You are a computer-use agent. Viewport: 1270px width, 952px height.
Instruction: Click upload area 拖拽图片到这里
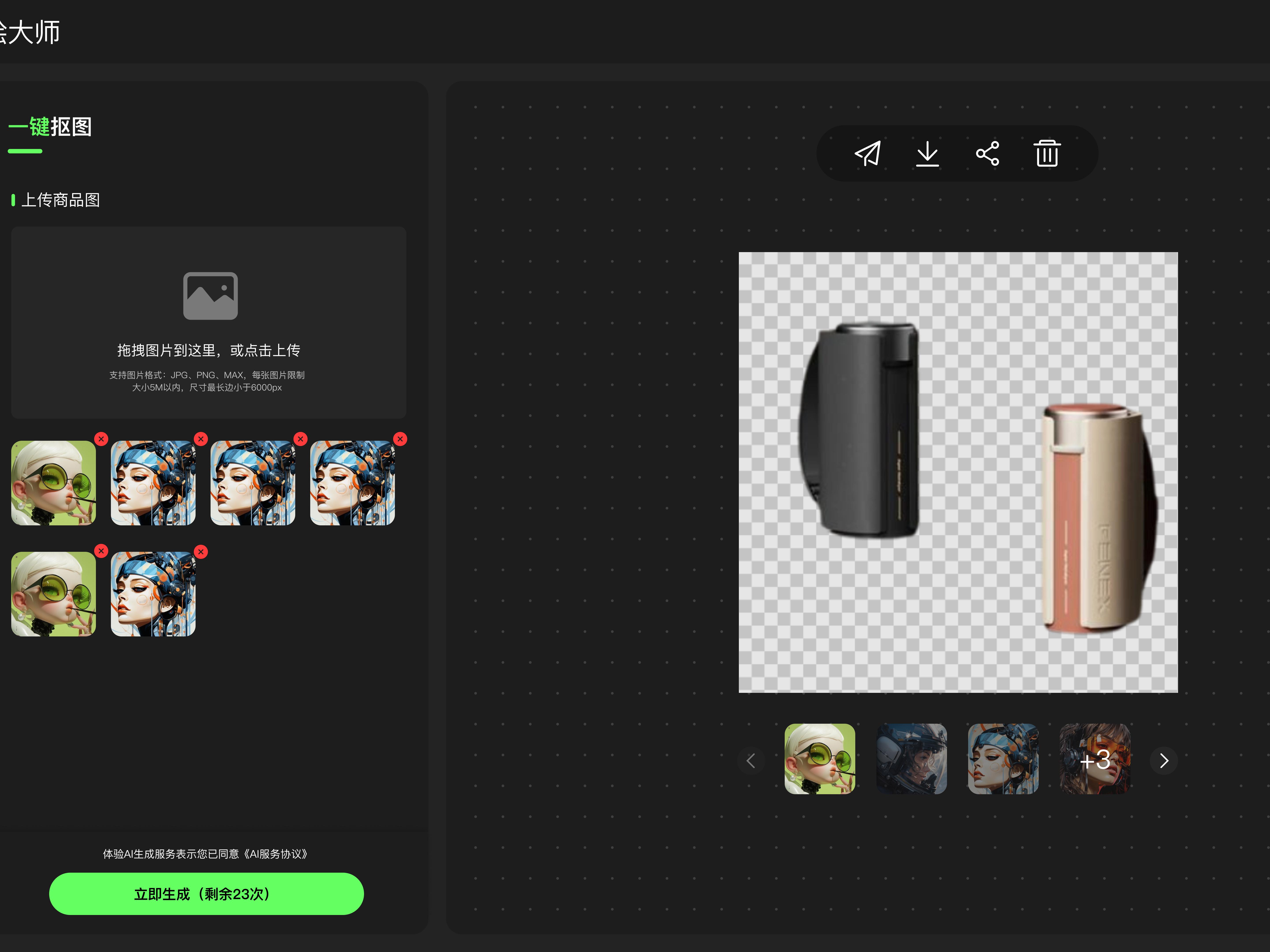coord(208,322)
